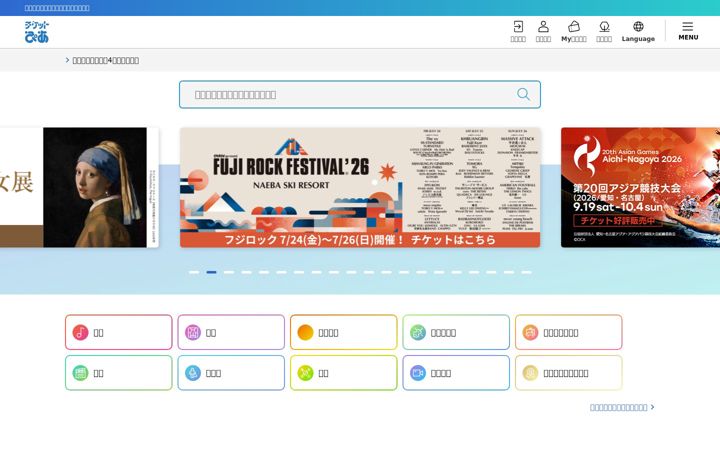The height and width of the screenshot is (450, 720).
Task: Open the hamburger MENU
Action: (688, 31)
